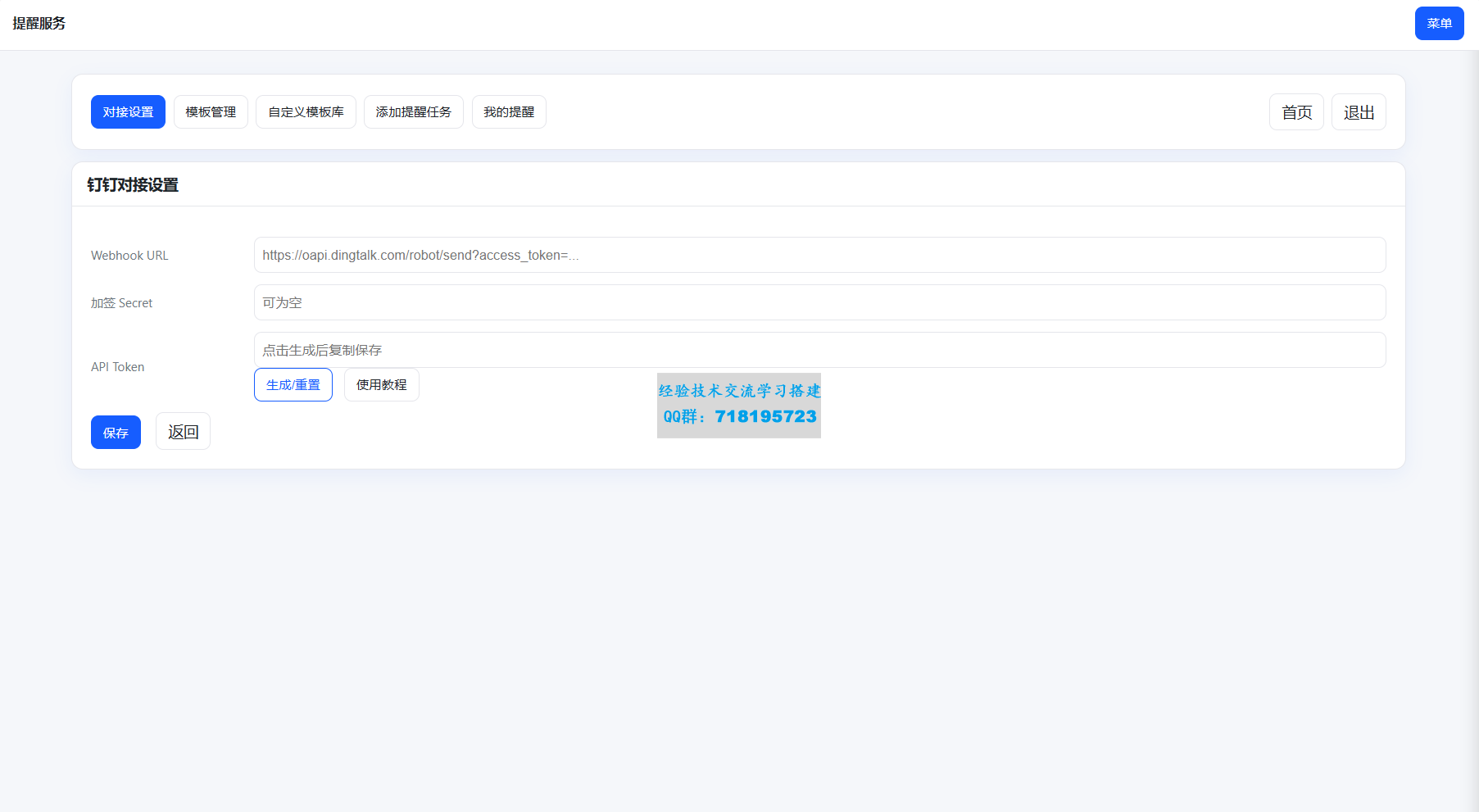
Task: Click the API Token input field
Action: coord(819,350)
